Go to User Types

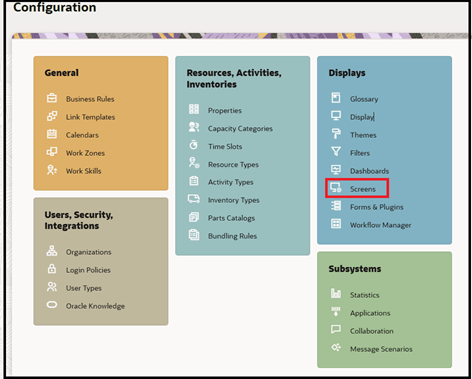(84, 288)
